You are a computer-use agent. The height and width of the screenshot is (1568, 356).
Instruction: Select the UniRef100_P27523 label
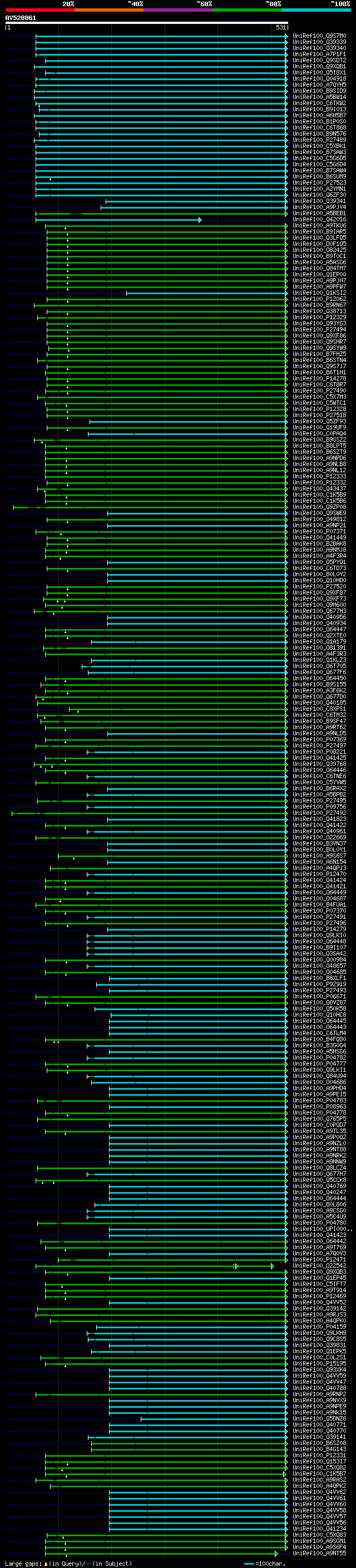pos(319,182)
